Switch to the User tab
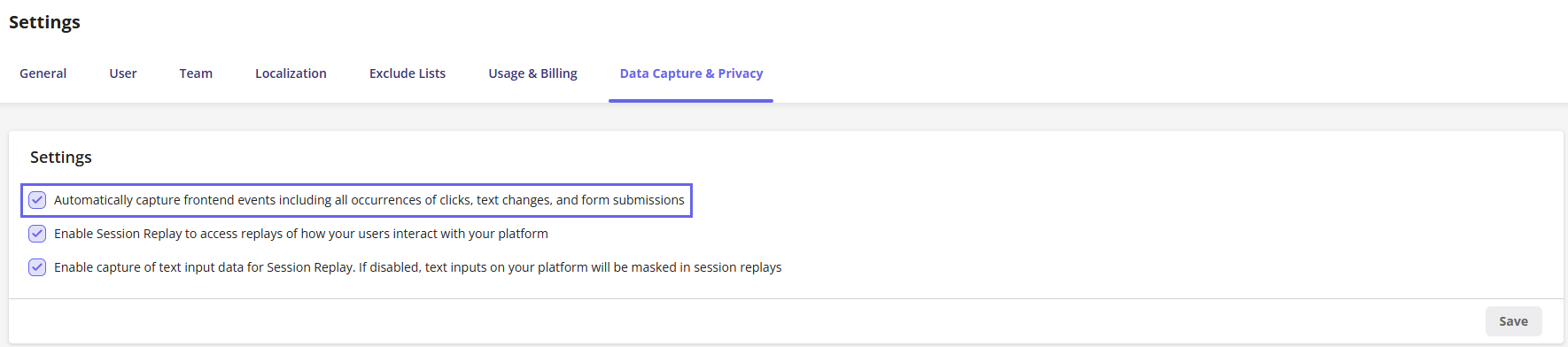The width and height of the screenshot is (1568, 347). coord(123,73)
